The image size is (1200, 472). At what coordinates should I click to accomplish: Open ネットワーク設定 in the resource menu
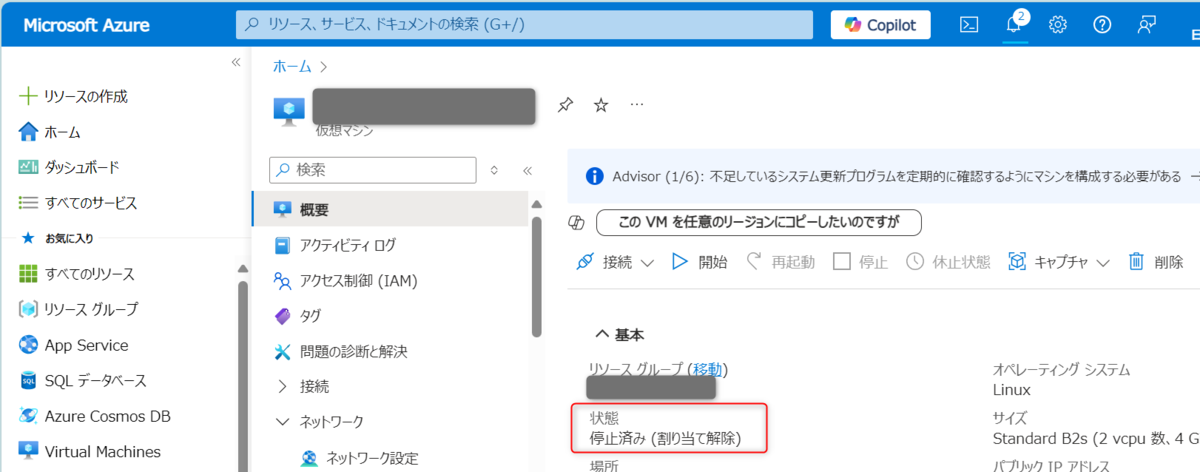tap(372, 458)
